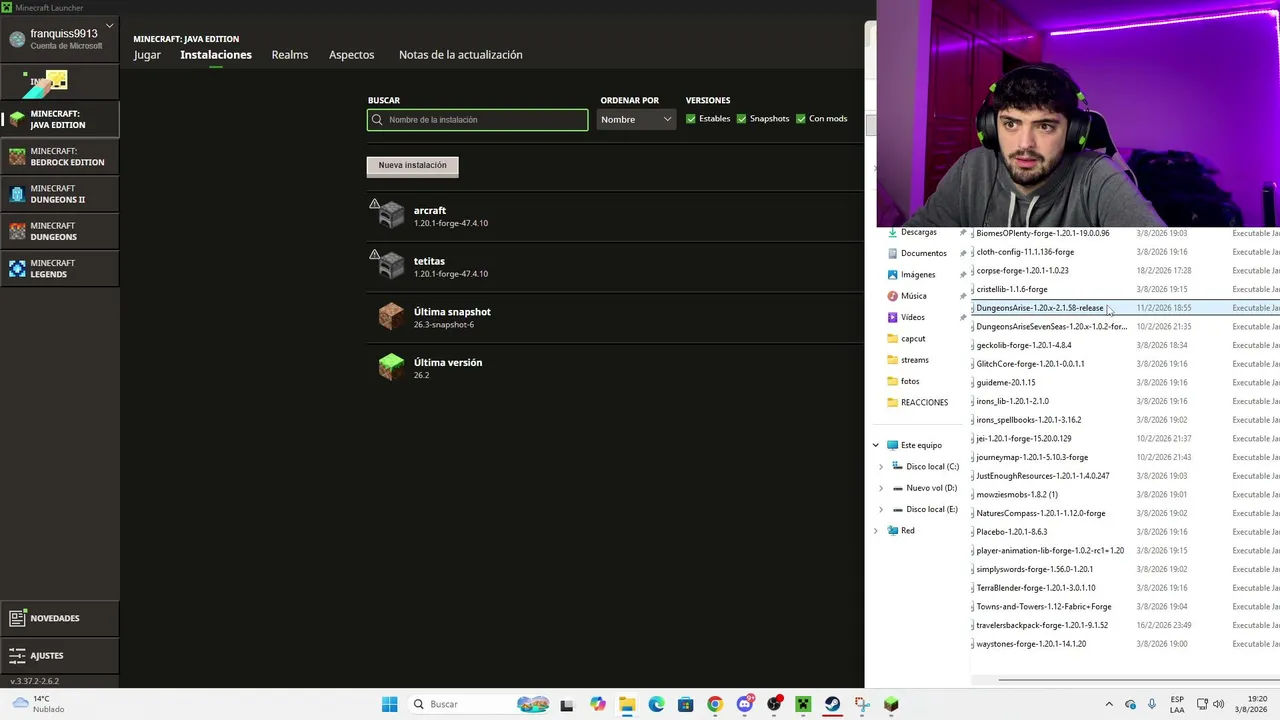1280x720 pixels.
Task: Open Minecraft Dungeons from the sidebar
Action: coord(59,231)
